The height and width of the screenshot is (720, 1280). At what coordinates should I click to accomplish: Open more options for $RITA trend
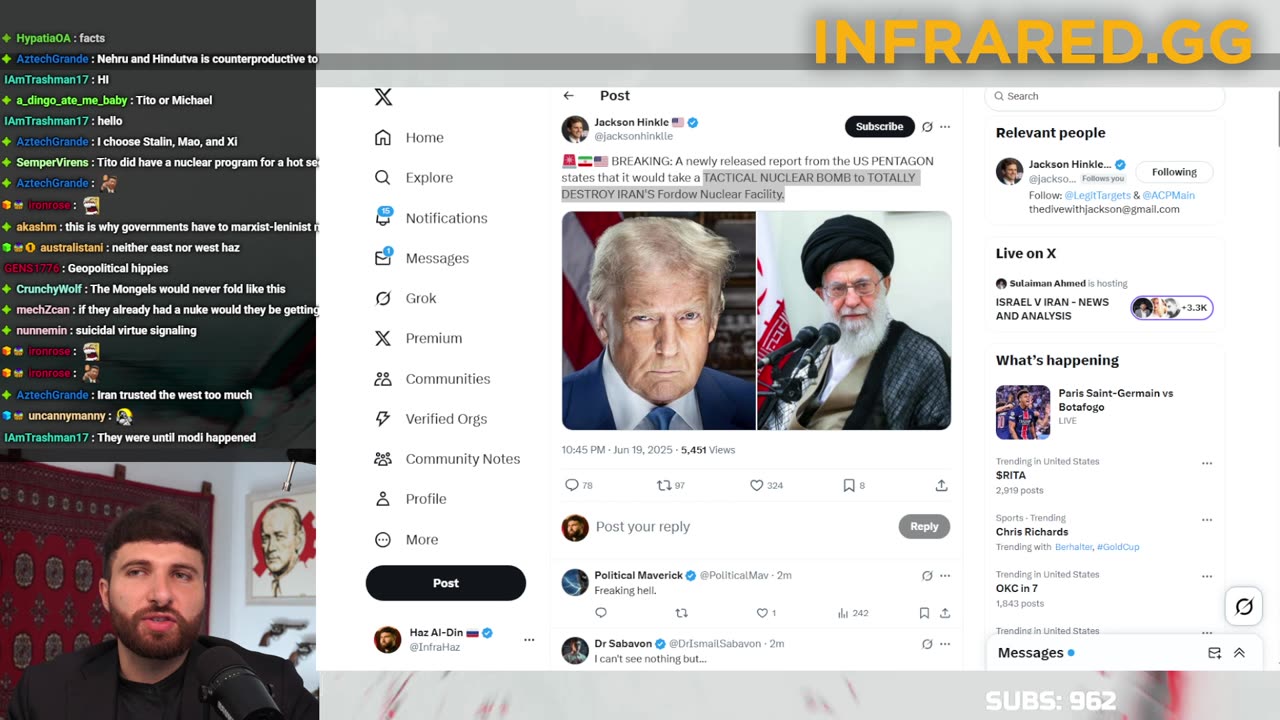click(x=1207, y=463)
